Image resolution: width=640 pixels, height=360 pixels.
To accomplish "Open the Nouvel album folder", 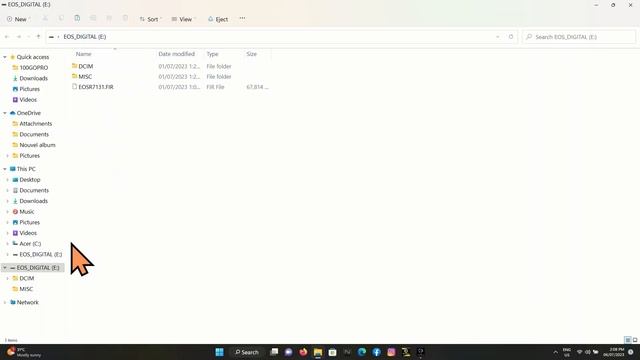I will coord(37,145).
